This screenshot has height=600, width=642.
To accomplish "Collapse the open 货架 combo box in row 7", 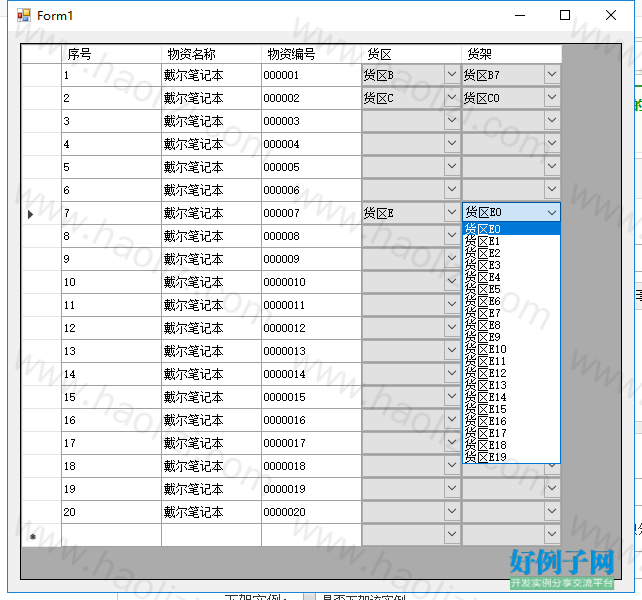I will tap(552, 213).
